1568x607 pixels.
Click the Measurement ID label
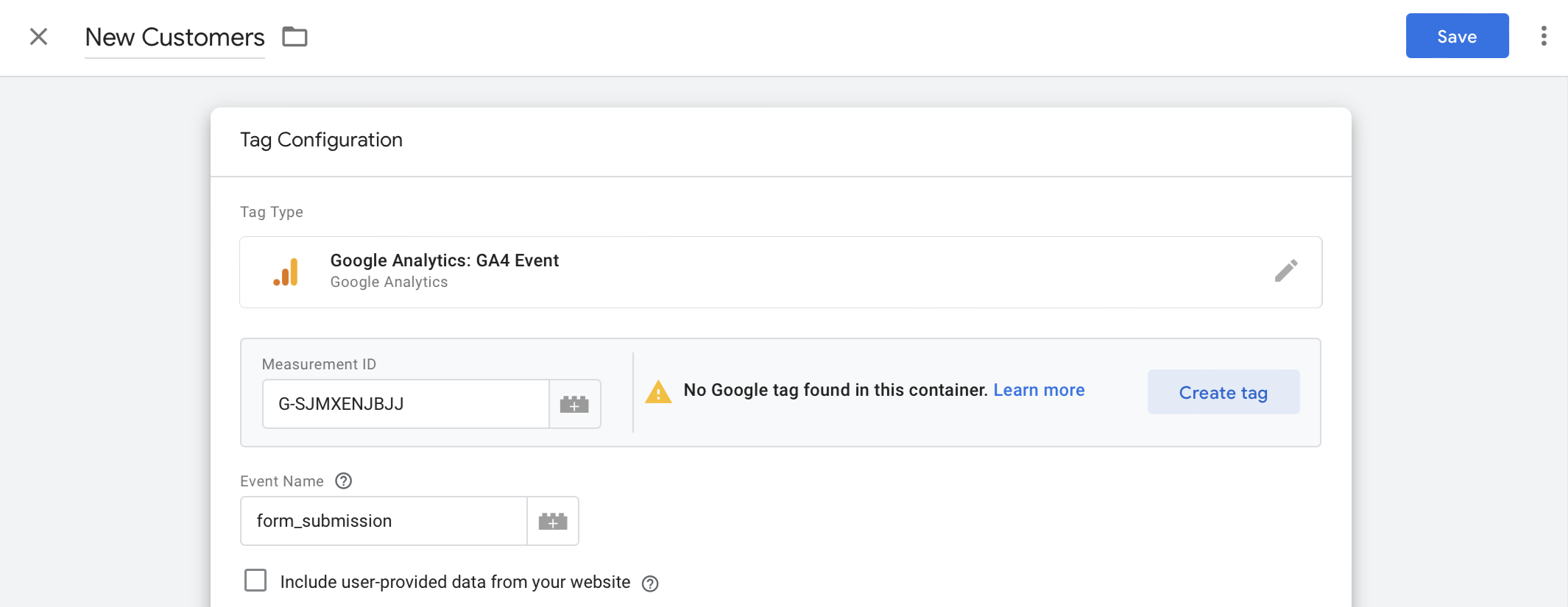pos(319,364)
